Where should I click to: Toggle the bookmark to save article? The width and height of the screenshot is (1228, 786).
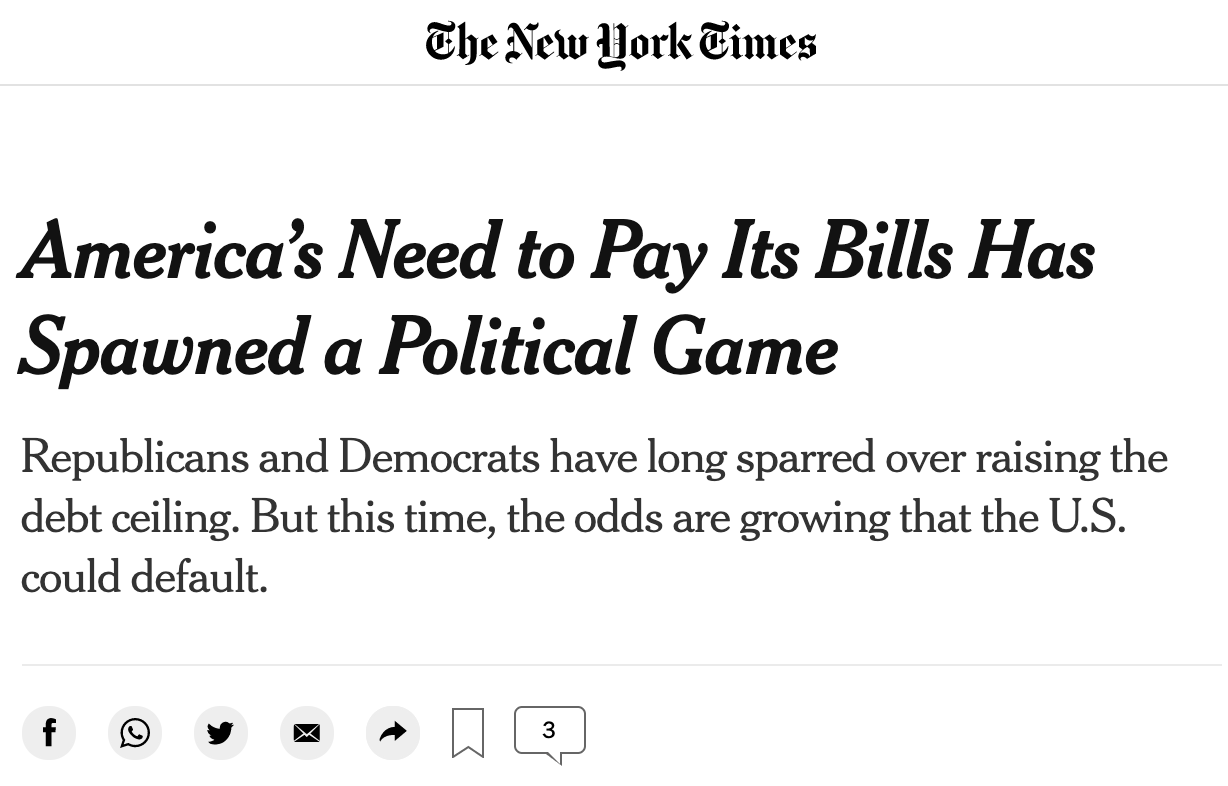pyautogui.click(x=468, y=733)
